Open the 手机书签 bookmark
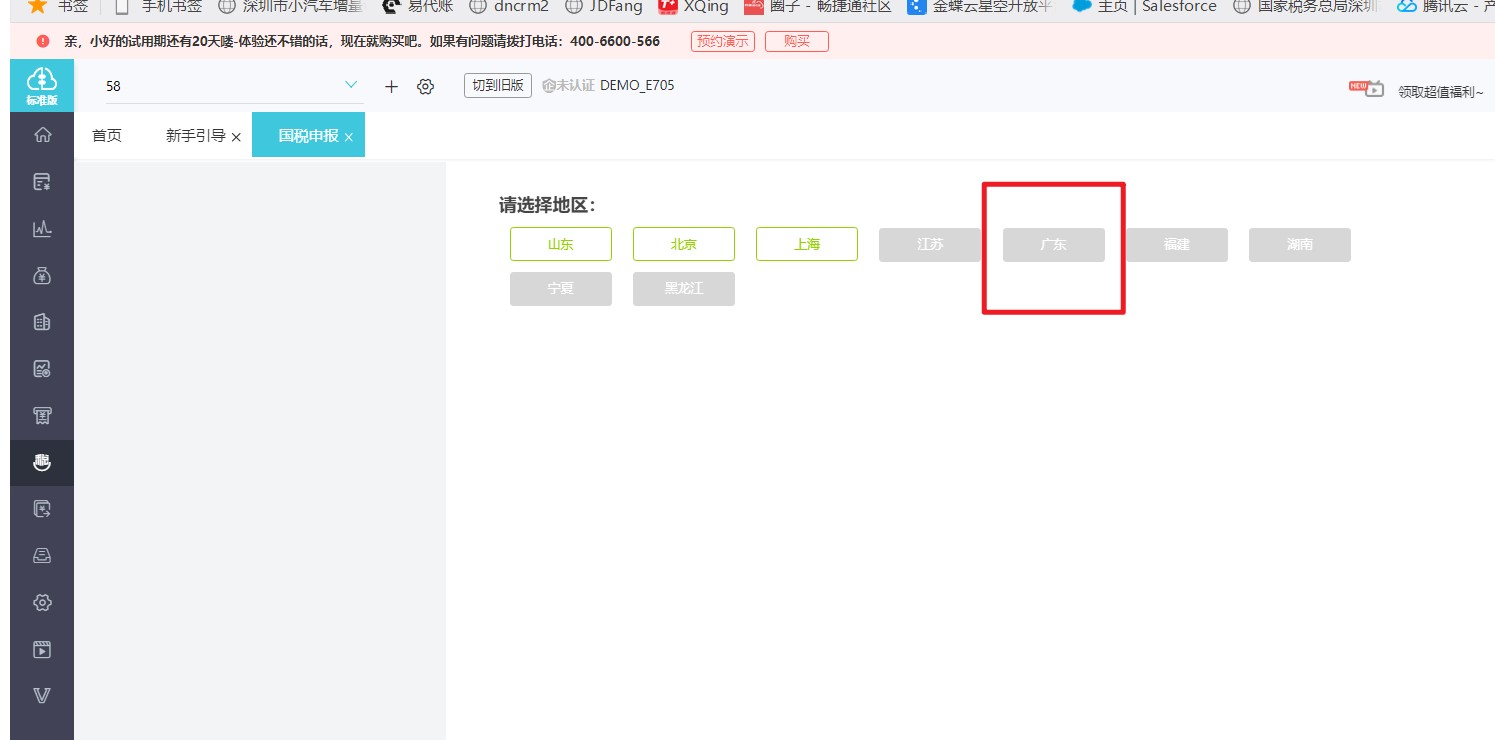 pyautogui.click(x=157, y=6)
